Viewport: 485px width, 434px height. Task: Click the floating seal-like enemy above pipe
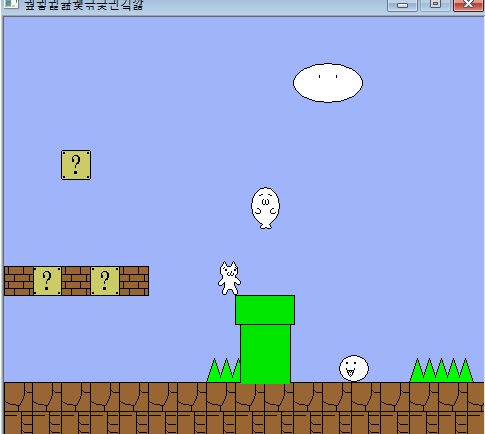coord(265,208)
